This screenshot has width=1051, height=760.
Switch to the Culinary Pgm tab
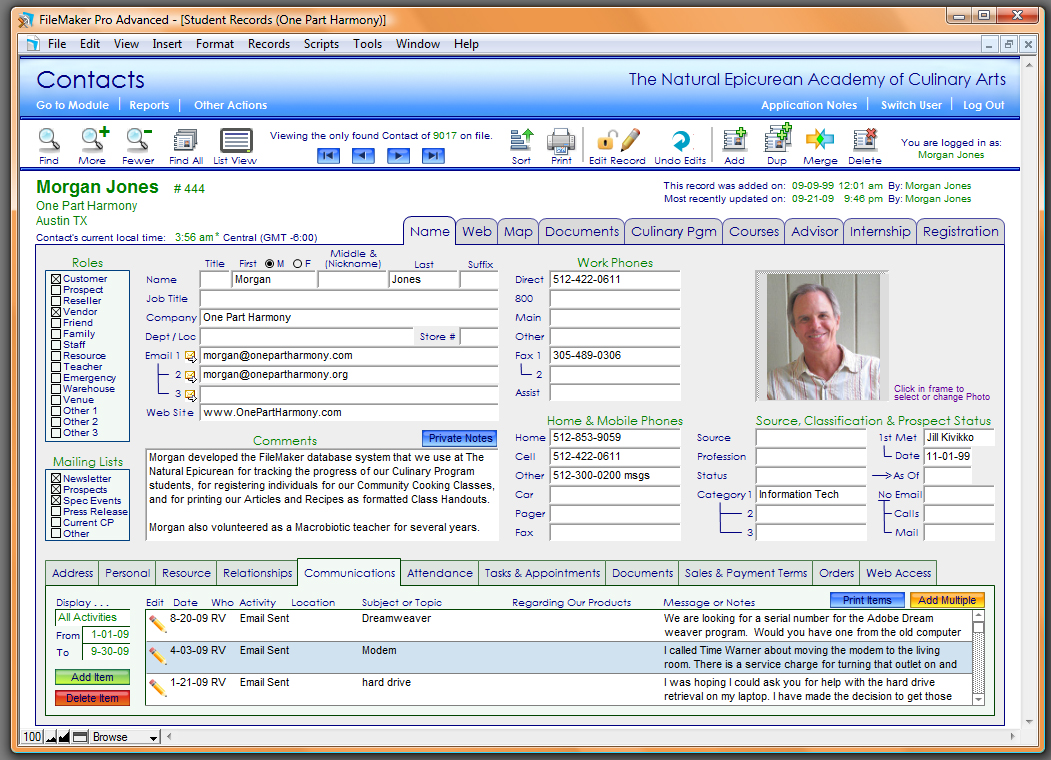(674, 232)
